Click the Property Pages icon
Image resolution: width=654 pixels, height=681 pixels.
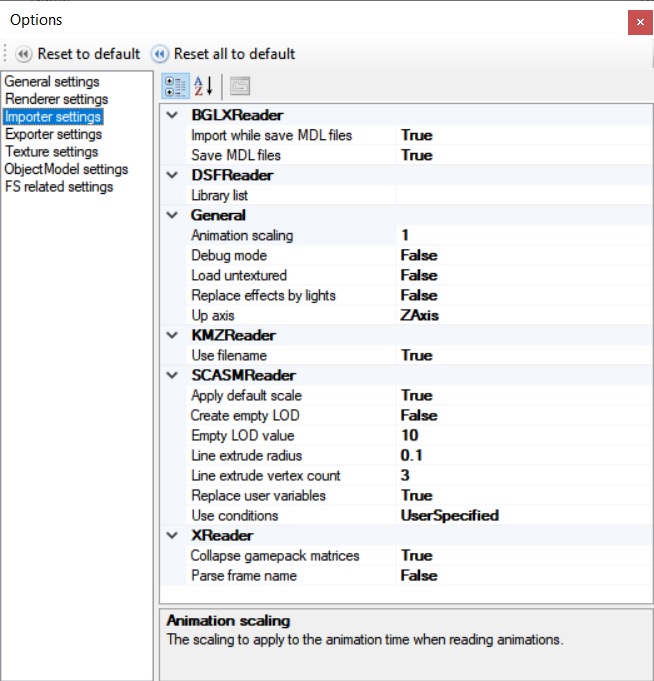click(x=240, y=86)
